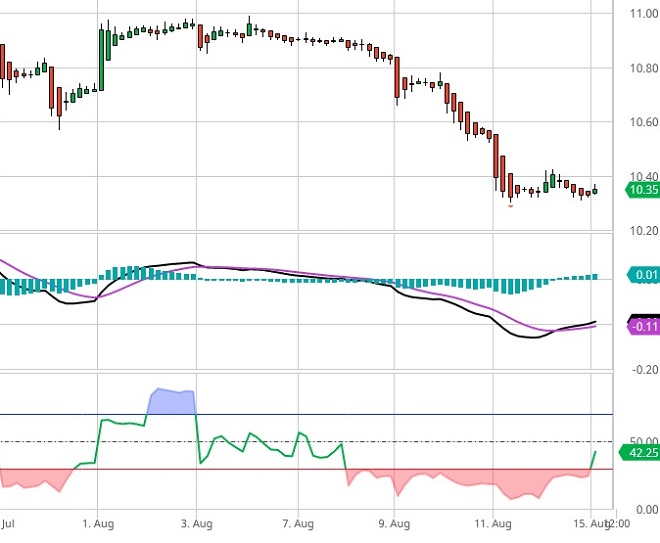Click the 1. Aug date axis label

[x=98, y=524]
